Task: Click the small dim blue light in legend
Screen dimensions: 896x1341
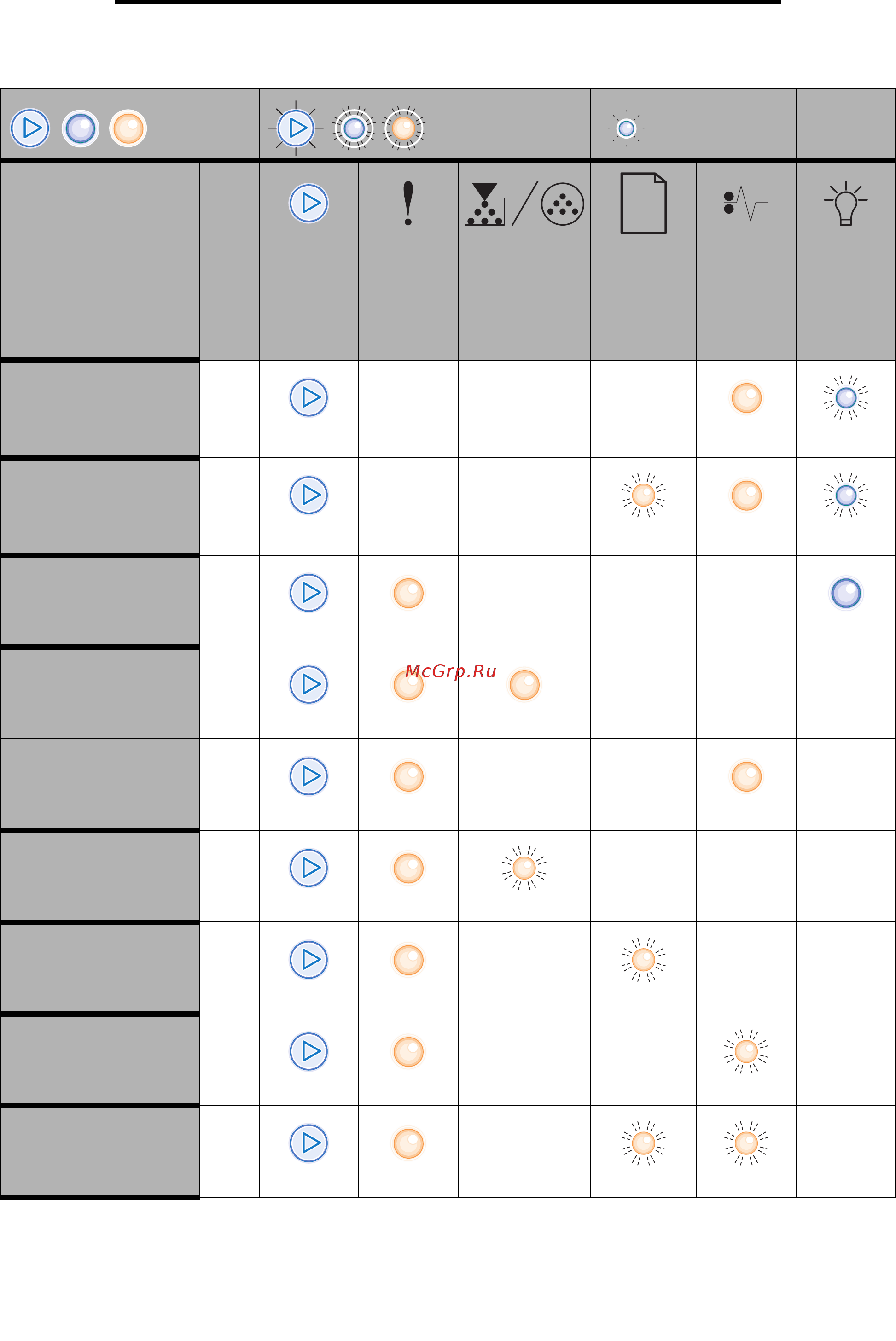Action: [626, 128]
